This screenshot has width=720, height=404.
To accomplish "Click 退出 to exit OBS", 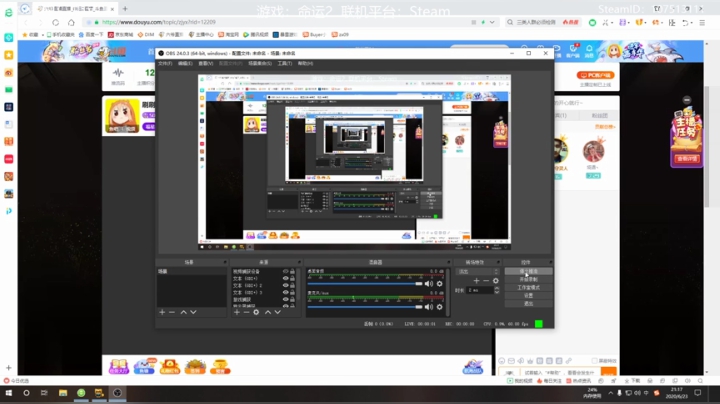I will click(x=528, y=303).
